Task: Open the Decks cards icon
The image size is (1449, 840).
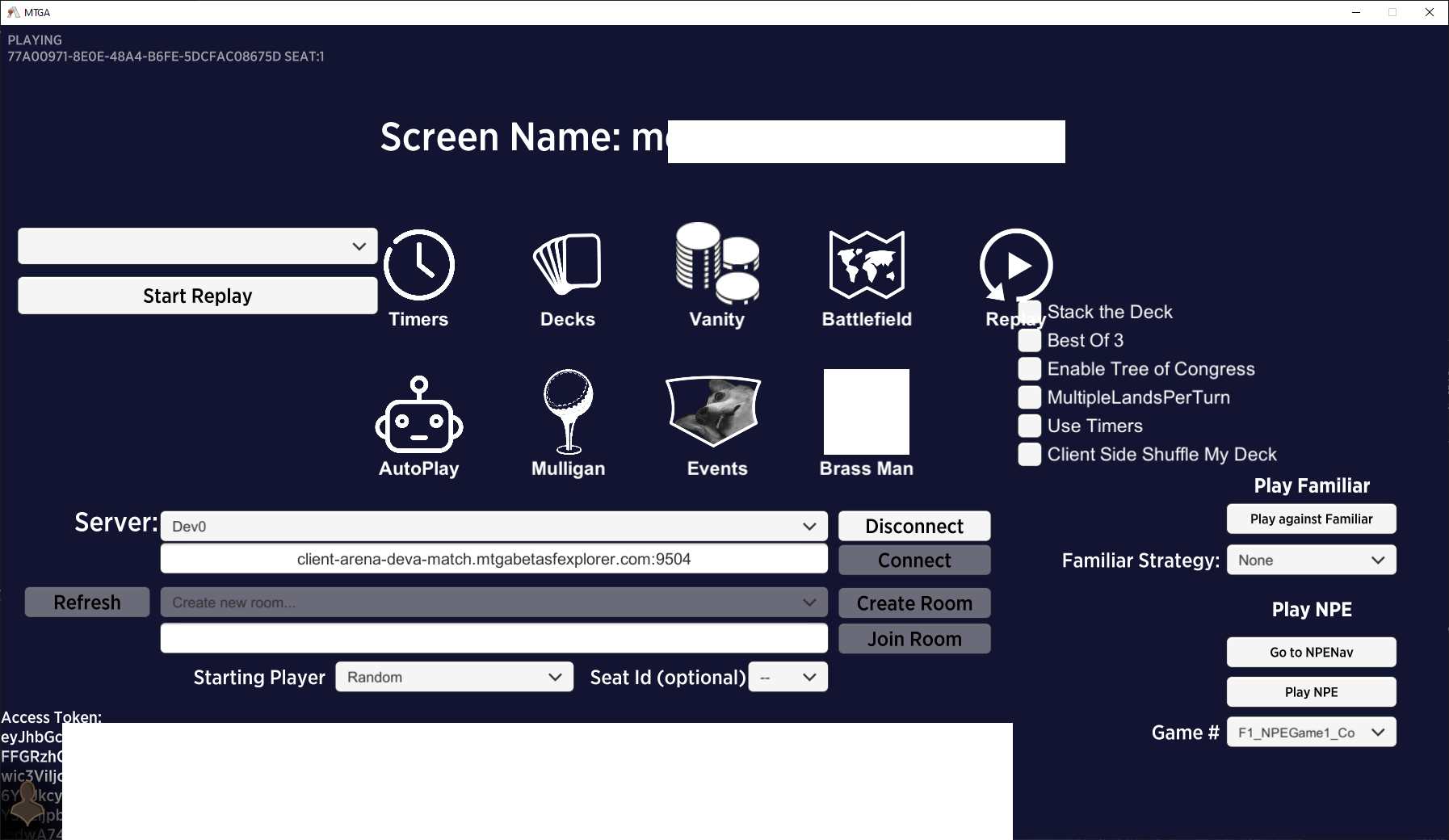Action: point(567,263)
